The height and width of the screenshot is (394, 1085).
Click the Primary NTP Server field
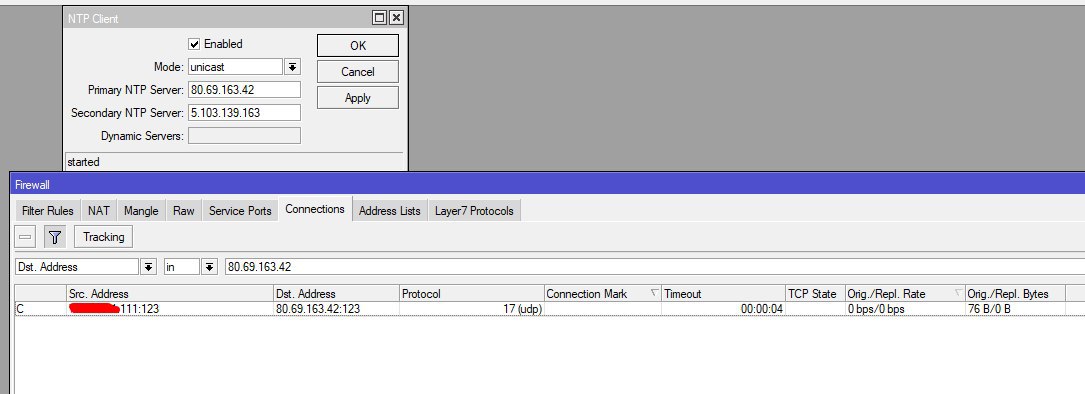coord(244,90)
